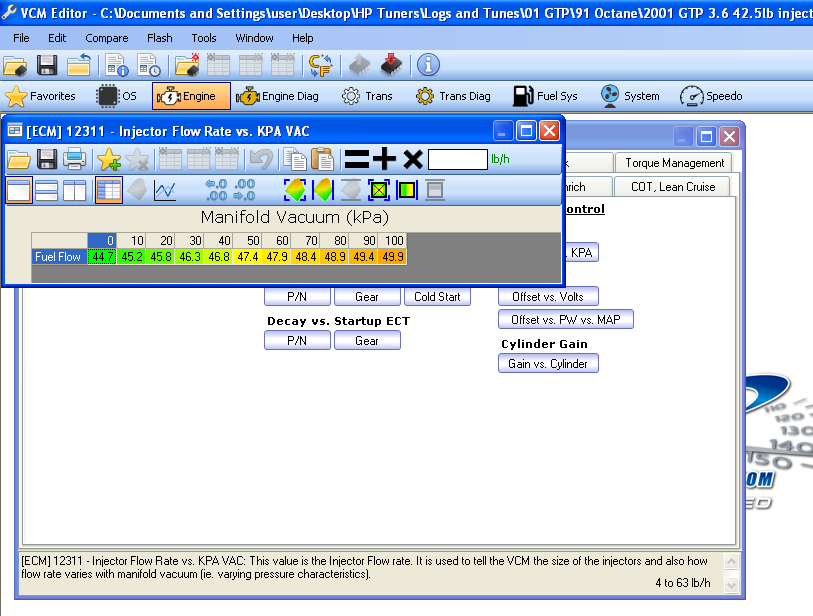
Task: Open the blue info icon
Action: [428, 65]
